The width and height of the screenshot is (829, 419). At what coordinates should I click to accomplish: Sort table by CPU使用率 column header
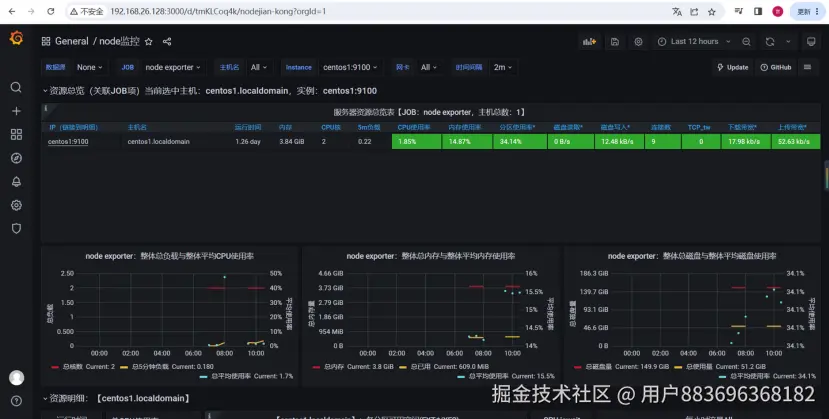[414, 127]
